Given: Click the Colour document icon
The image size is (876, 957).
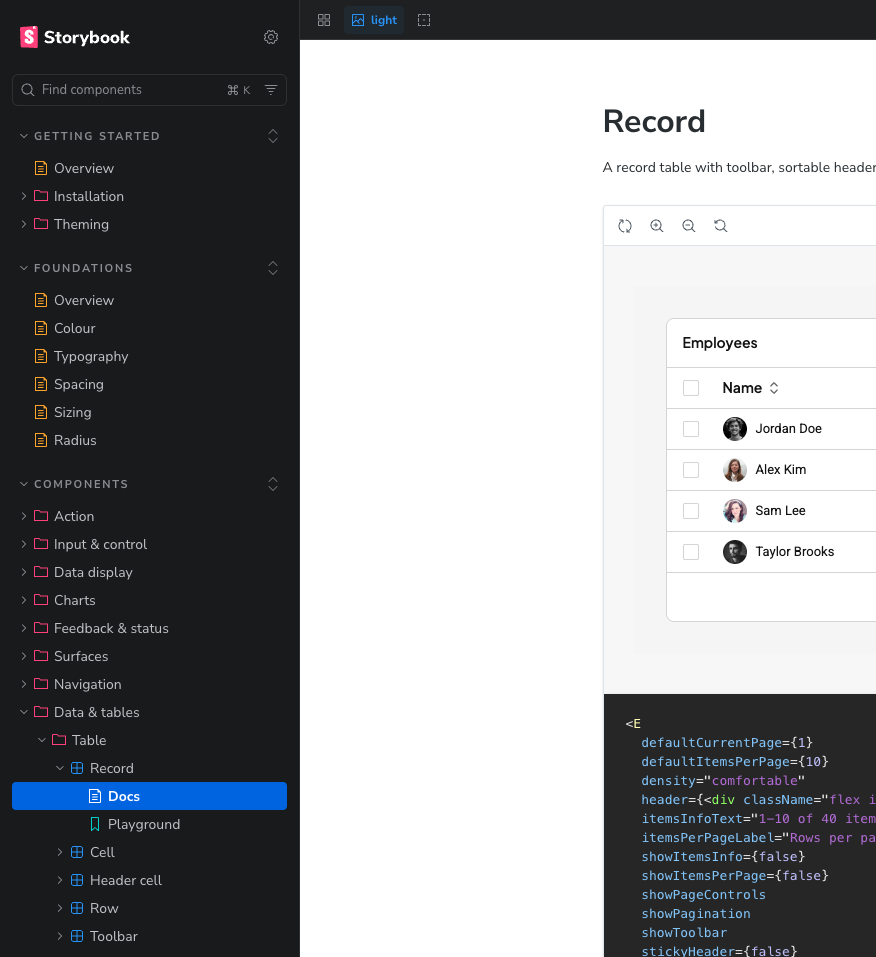Looking at the screenshot, I should coord(41,328).
